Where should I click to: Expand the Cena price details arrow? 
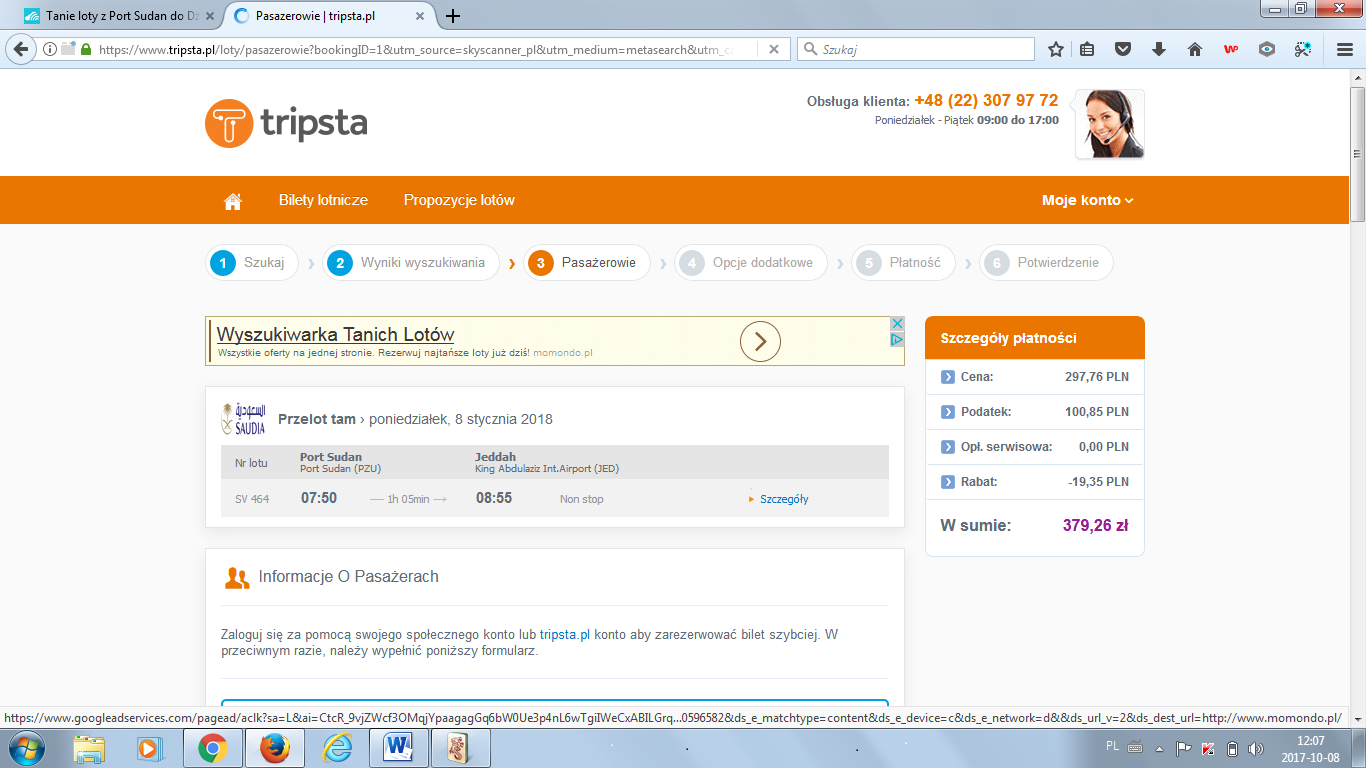pos(948,377)
